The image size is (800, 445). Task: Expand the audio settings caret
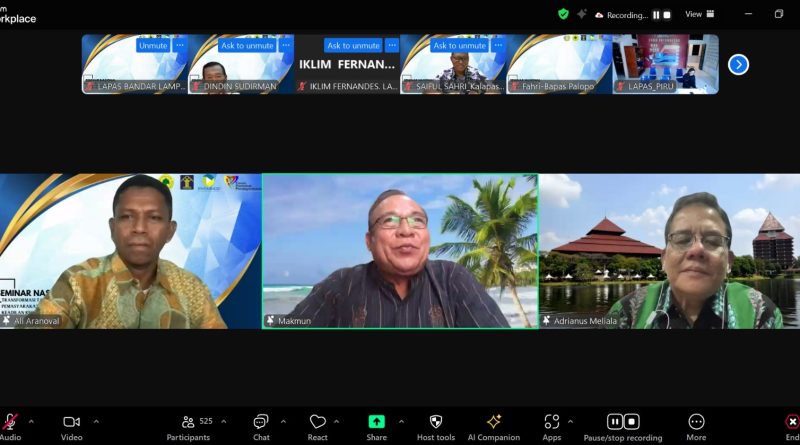tap(31, 421)
